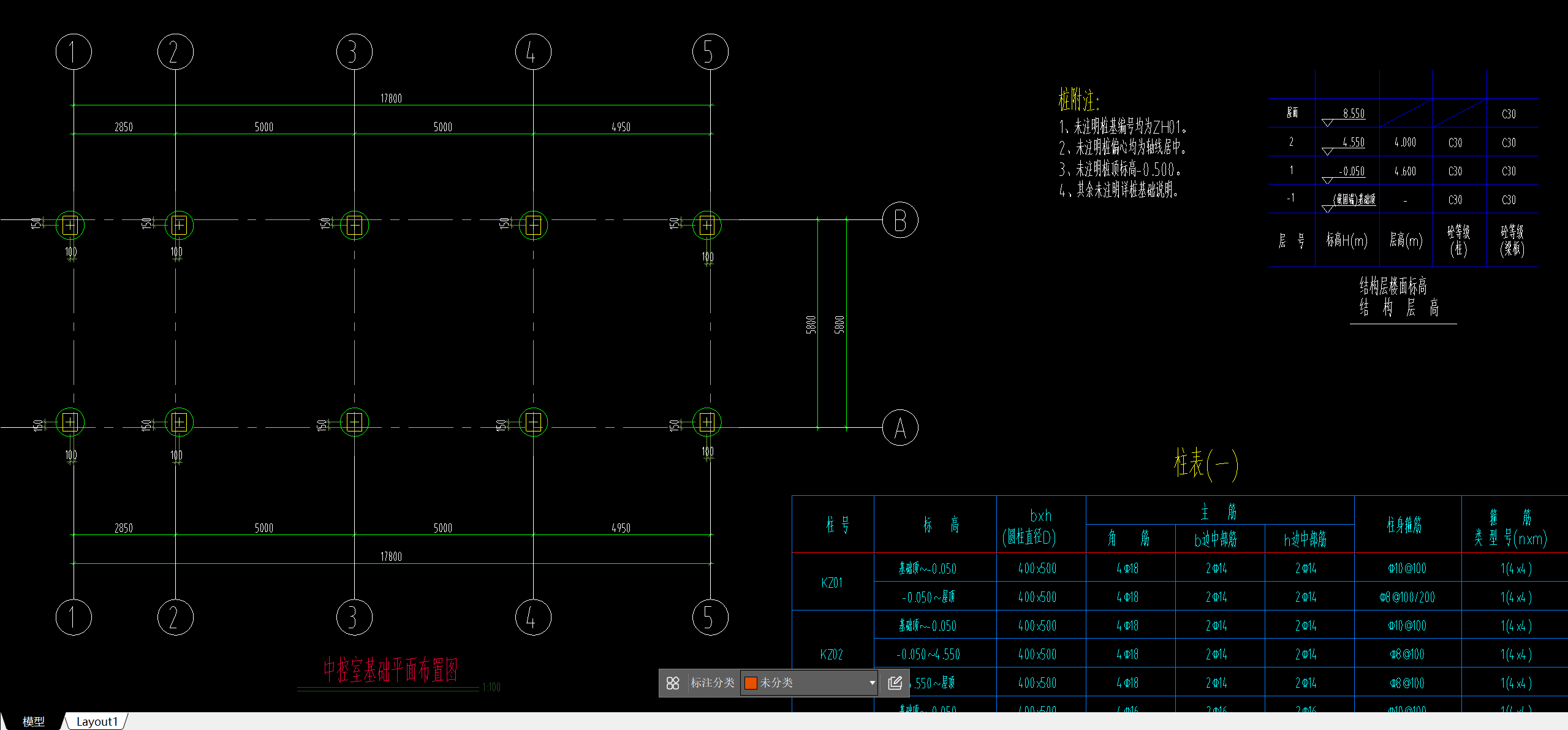1568x730 pixels.
Task: Click the edit annotation icon beside the dropdown
Action: pyautogui.click(x=895, y=683)
